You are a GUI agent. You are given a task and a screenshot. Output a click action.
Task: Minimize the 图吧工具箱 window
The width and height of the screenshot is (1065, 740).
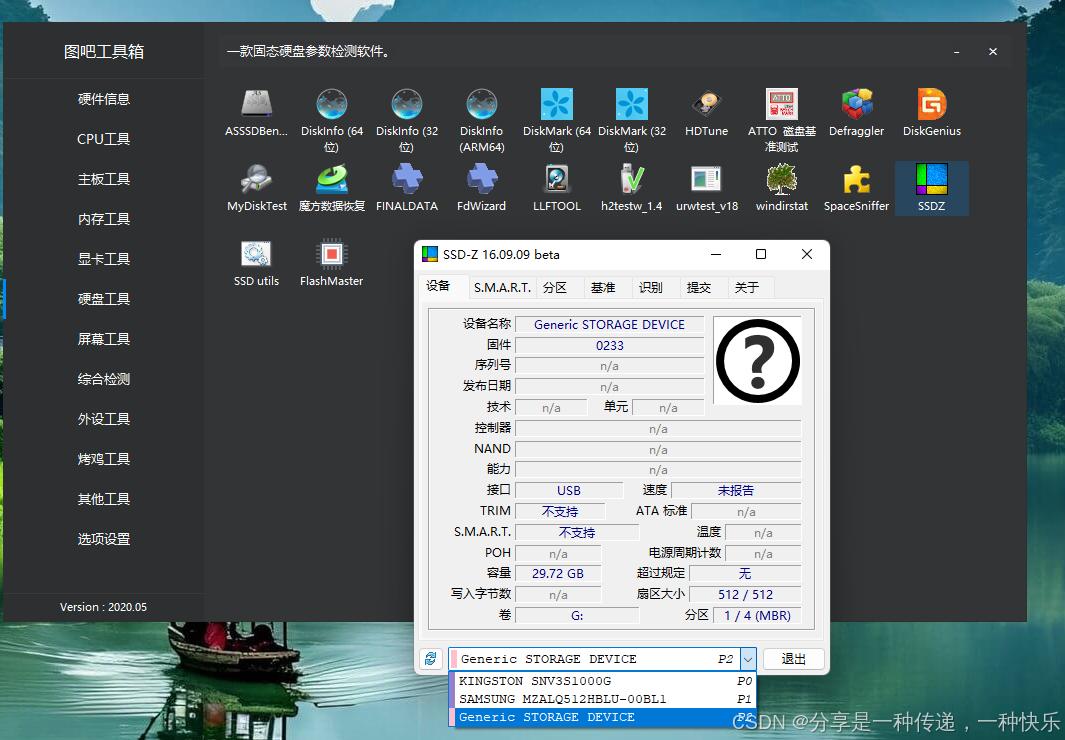tap(956, 52)
